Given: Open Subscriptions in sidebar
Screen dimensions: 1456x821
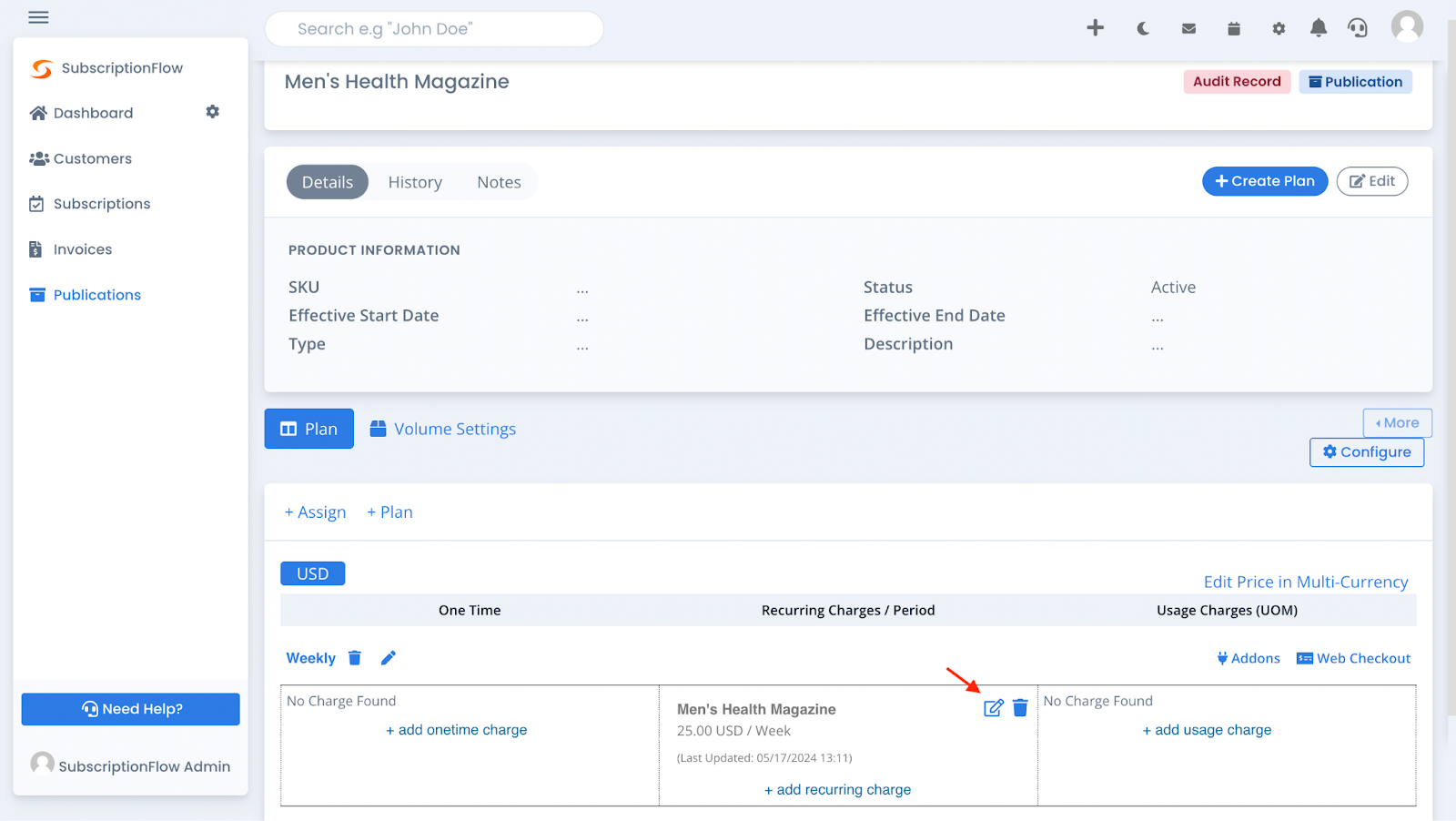Looking at the screenshot, I should pyautogui.click(x=90, y=204).
